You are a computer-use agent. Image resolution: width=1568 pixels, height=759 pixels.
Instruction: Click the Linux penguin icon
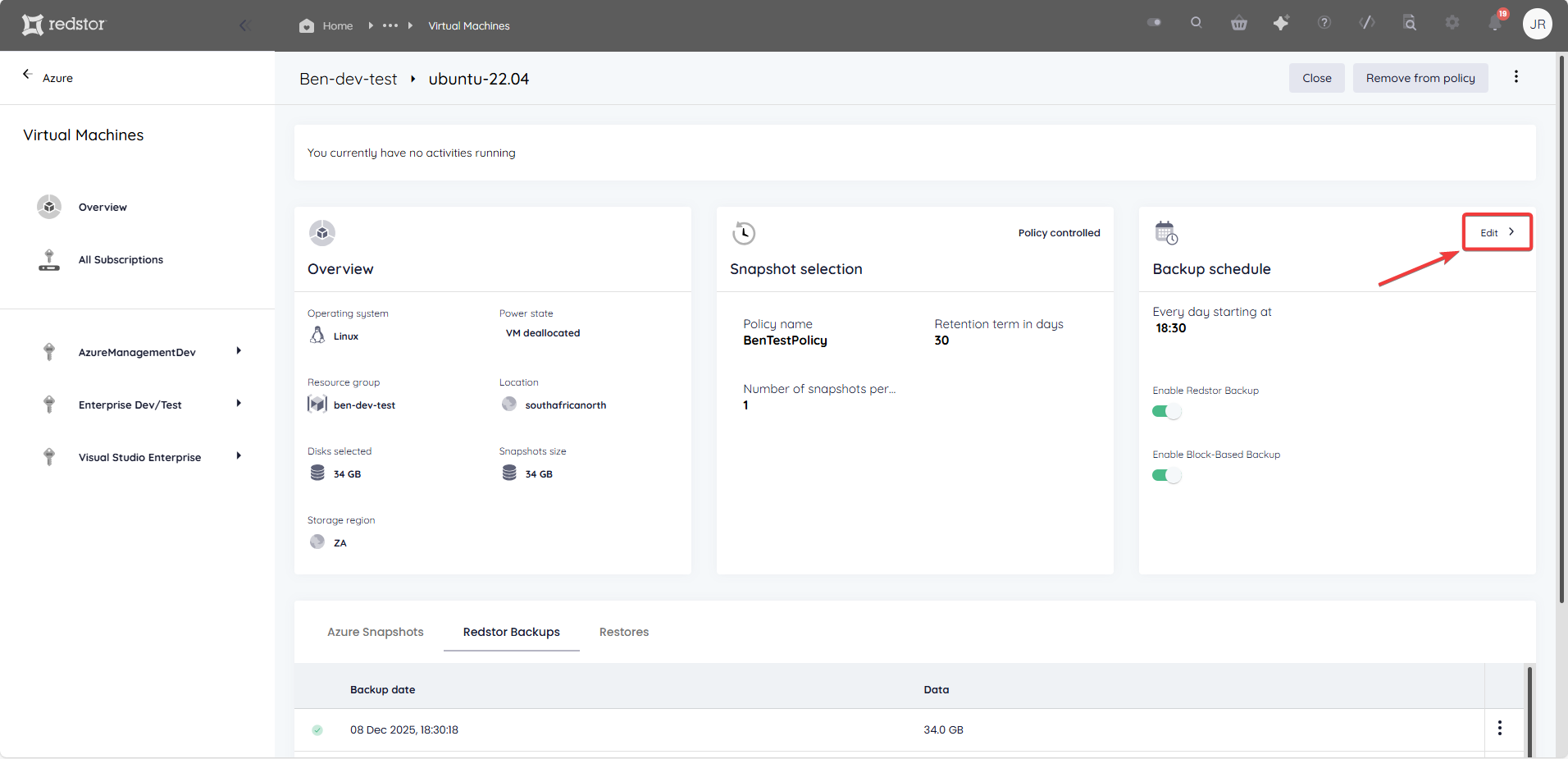point(317,335)
